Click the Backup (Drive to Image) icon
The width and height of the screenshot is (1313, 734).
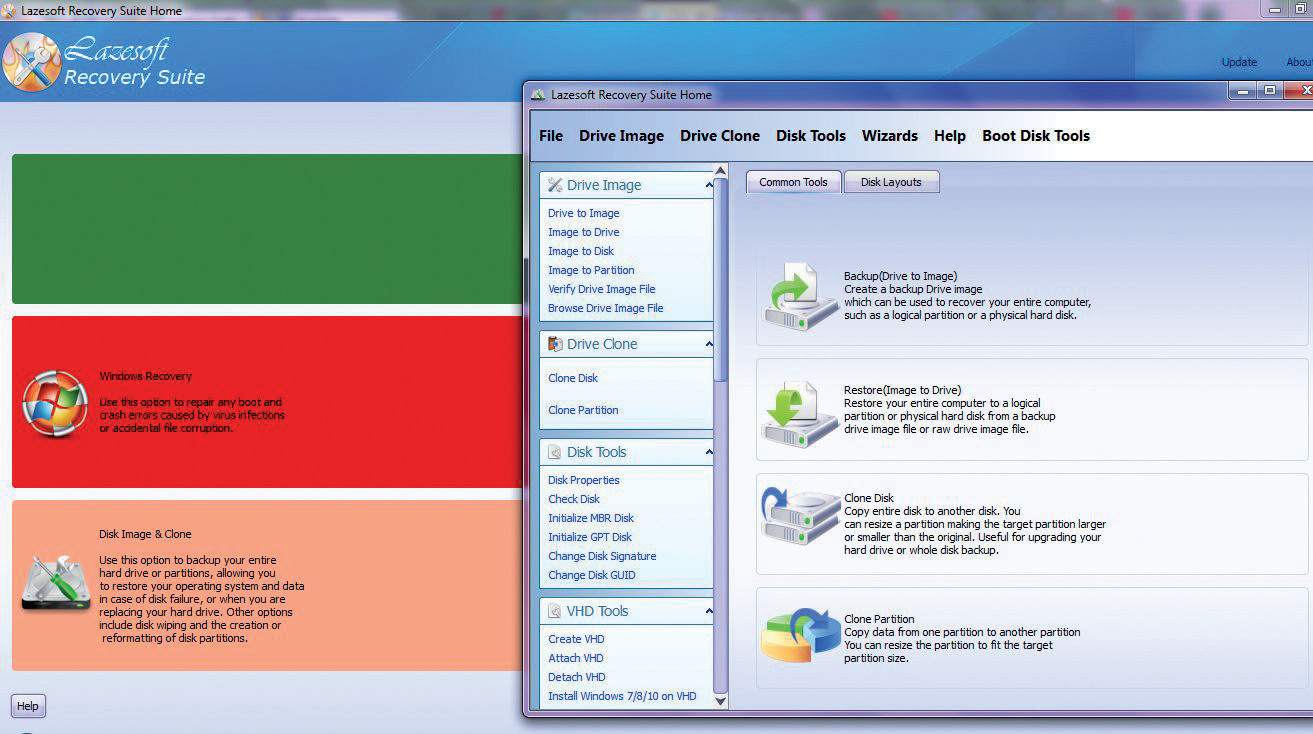802,296
